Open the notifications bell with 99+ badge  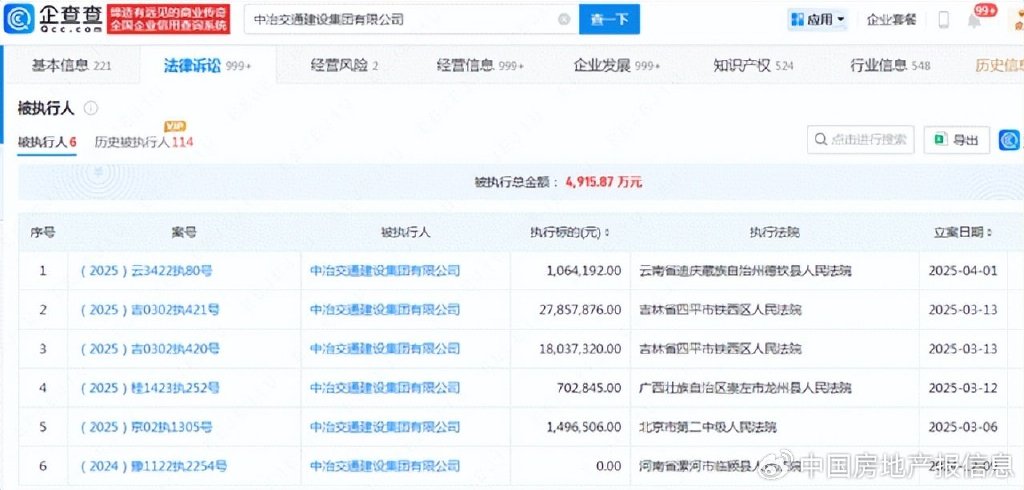tap(974, 20)
